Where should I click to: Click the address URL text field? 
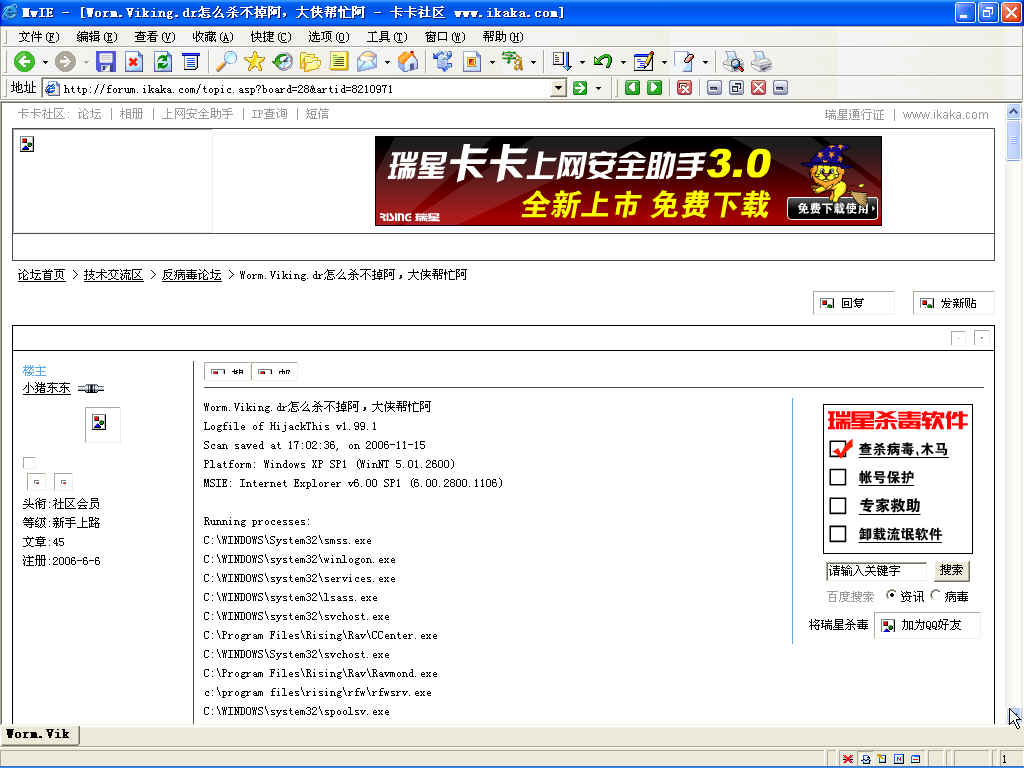[297, 88]
